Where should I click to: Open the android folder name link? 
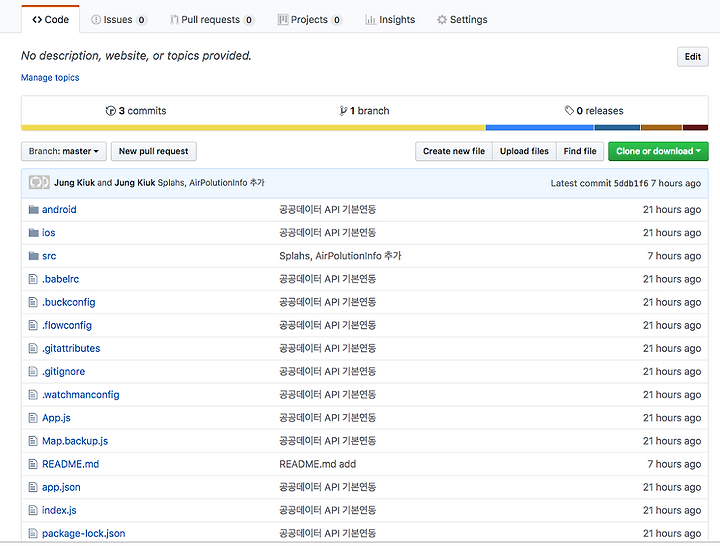59,210
